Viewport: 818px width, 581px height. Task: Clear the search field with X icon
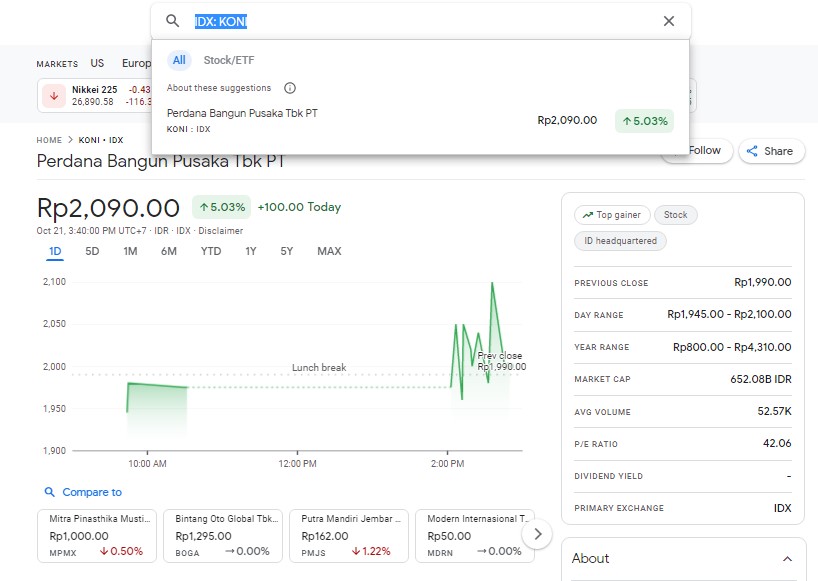click(x=669, y=21)
